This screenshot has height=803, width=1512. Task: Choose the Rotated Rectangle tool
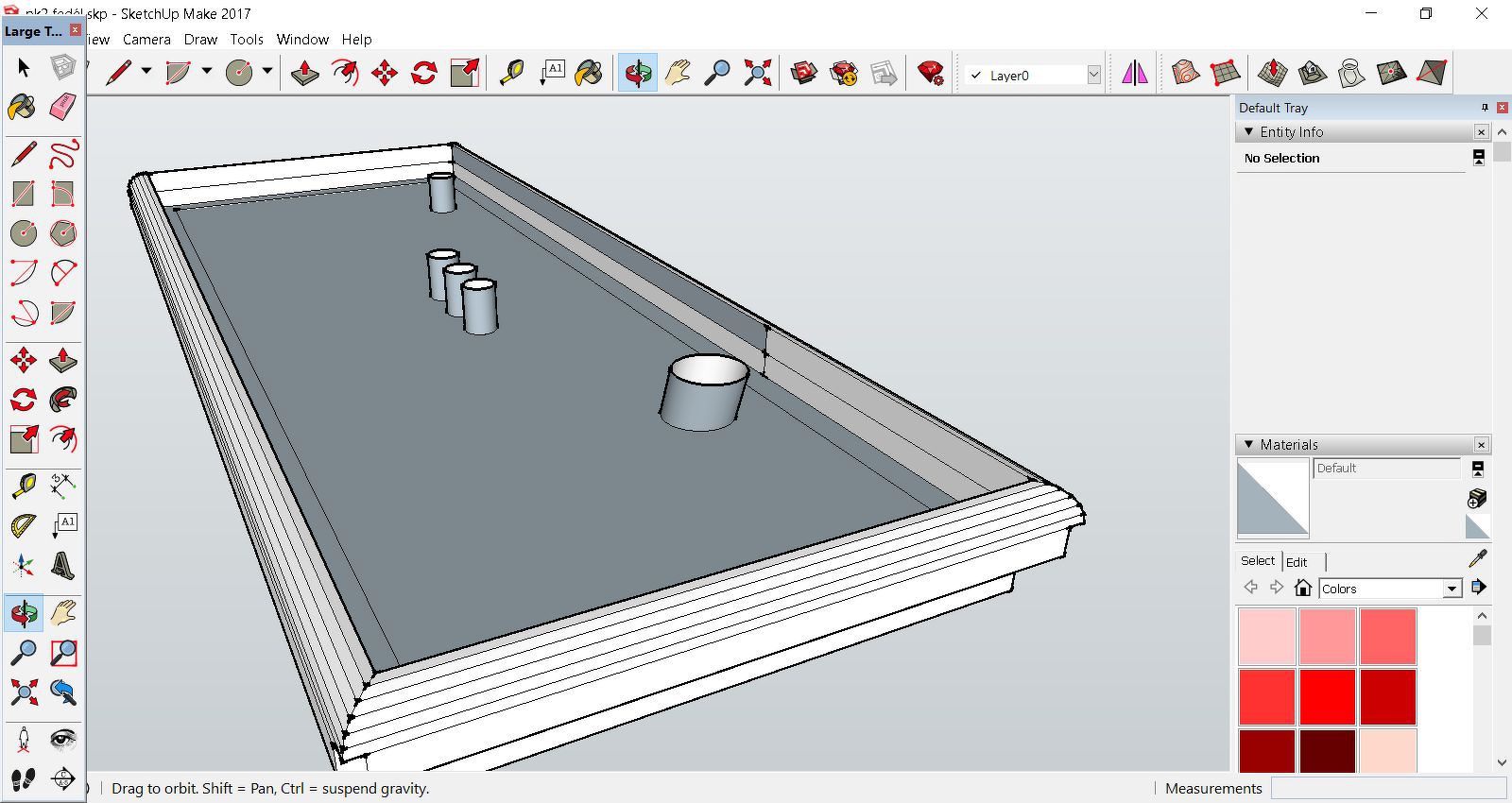point(62,194)
